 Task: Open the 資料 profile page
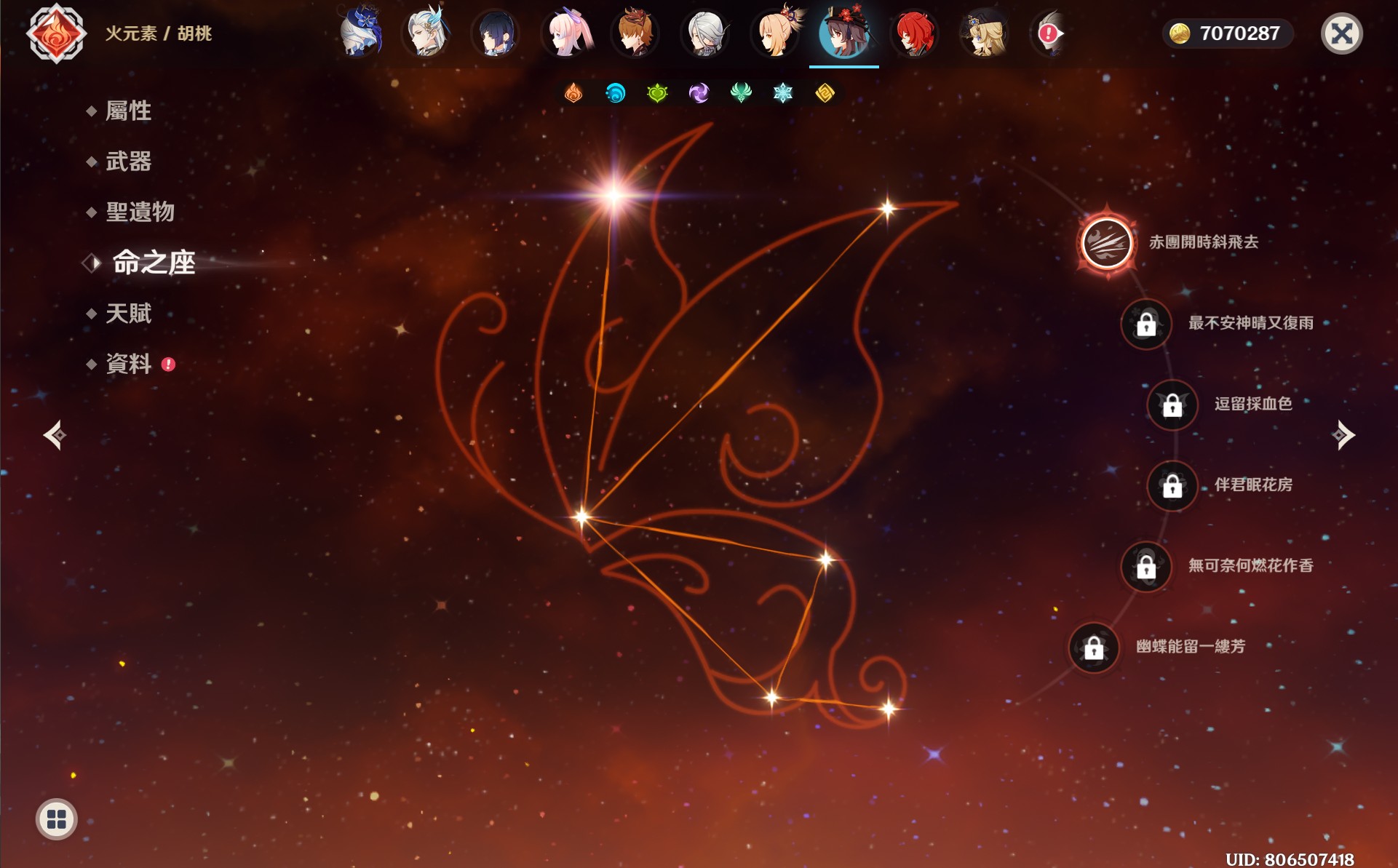pos(128,364)
